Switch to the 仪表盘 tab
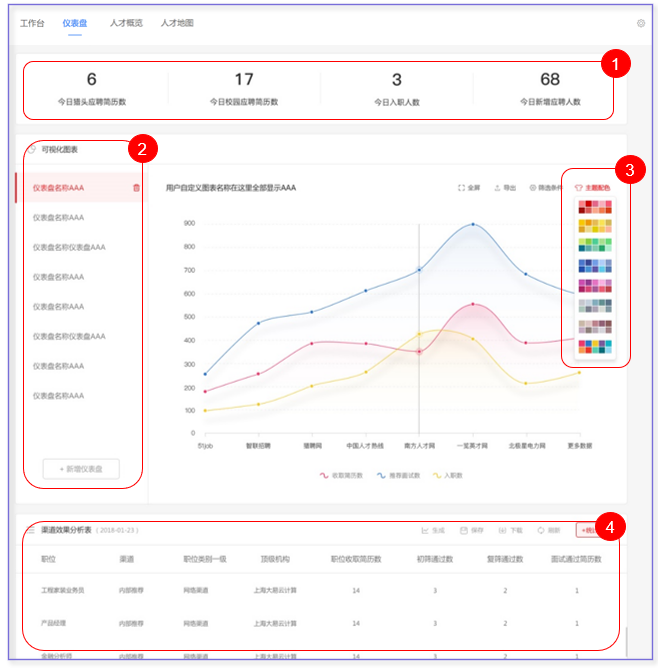The image size is (658, 670). [75, 23]
